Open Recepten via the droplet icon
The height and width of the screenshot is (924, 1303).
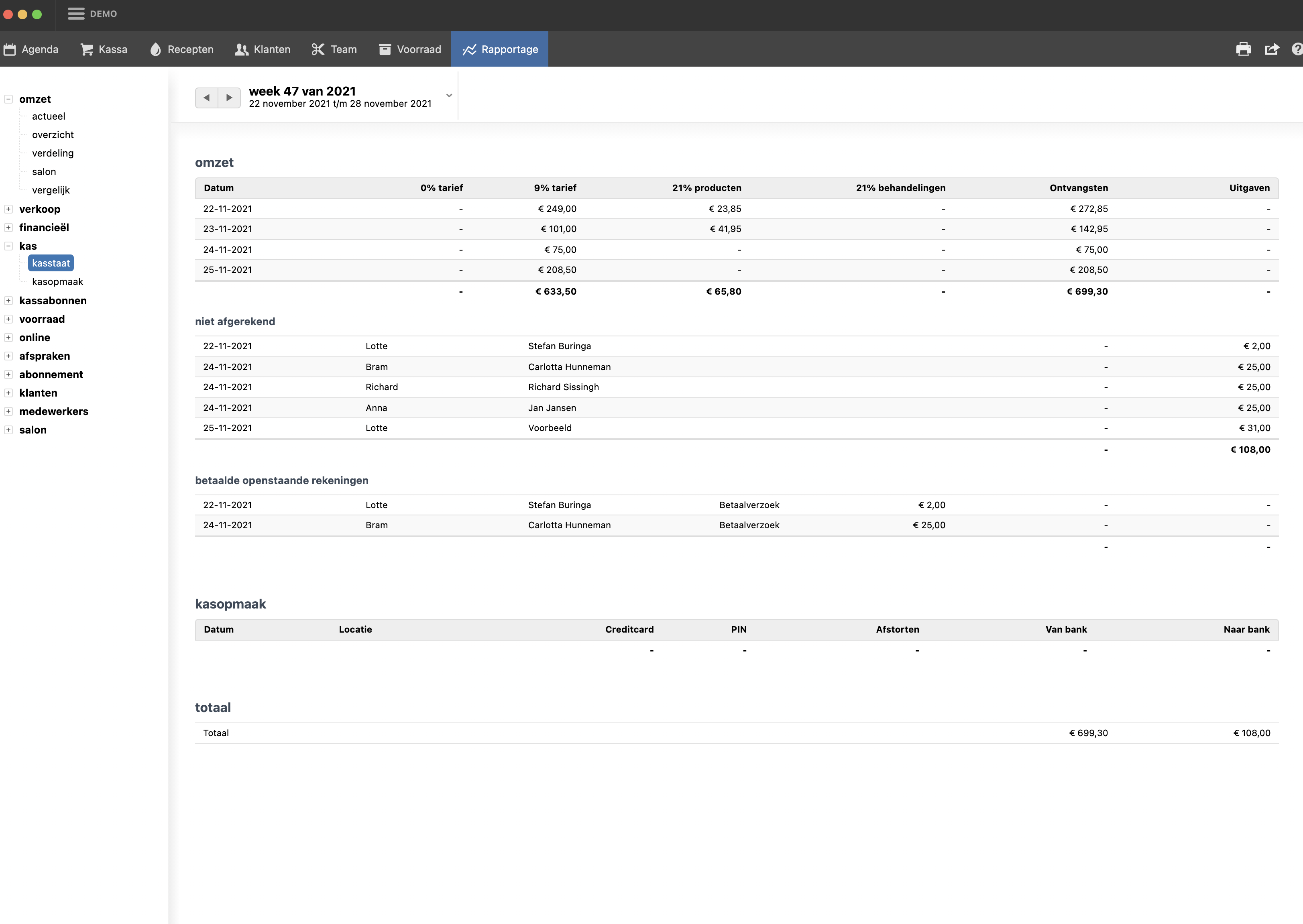click(x=155, y=49)
